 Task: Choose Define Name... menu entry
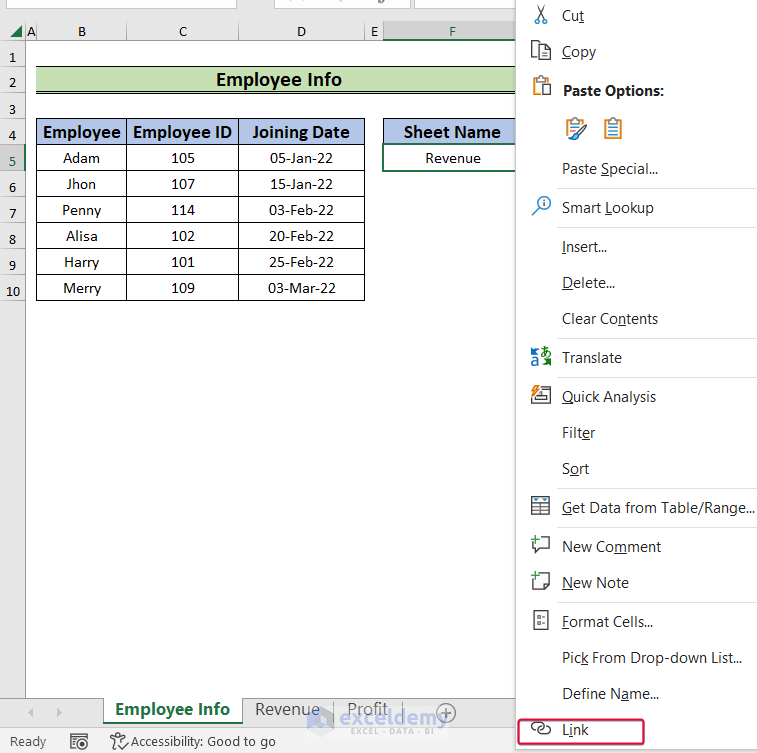click(610, 694)
